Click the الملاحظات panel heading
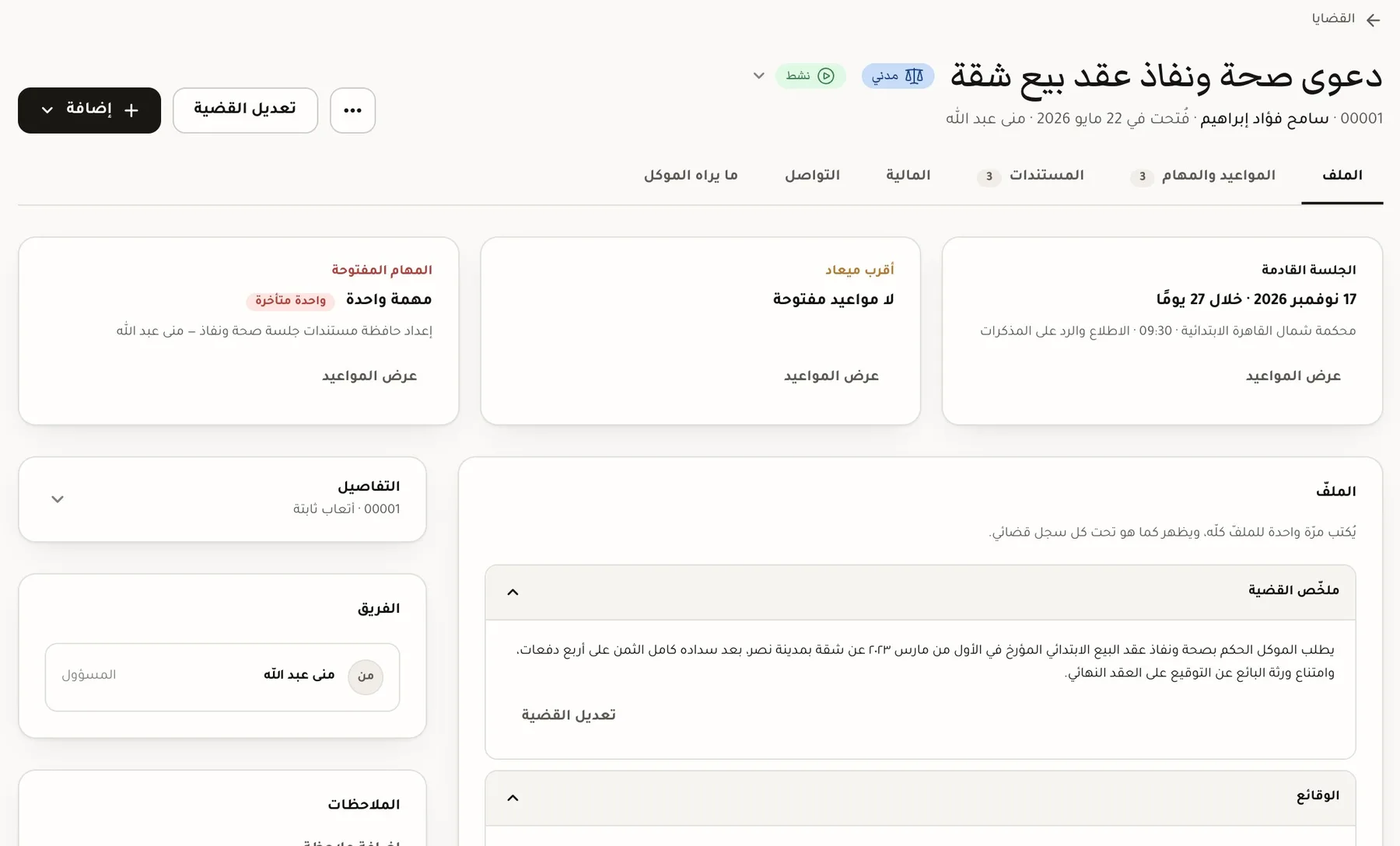Viewport: 1400px width, 846px height. (364, 805)
